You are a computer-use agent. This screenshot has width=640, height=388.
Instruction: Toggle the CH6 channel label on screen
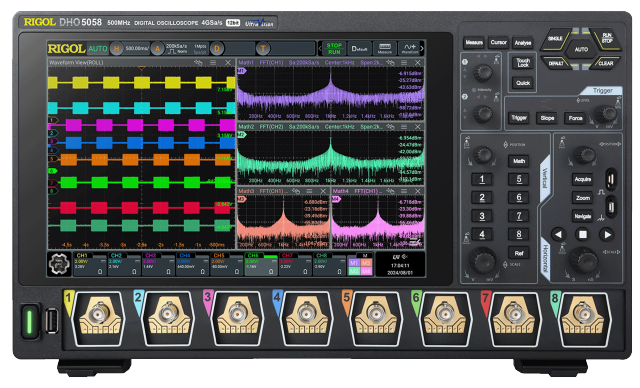[x=253, y=255]
